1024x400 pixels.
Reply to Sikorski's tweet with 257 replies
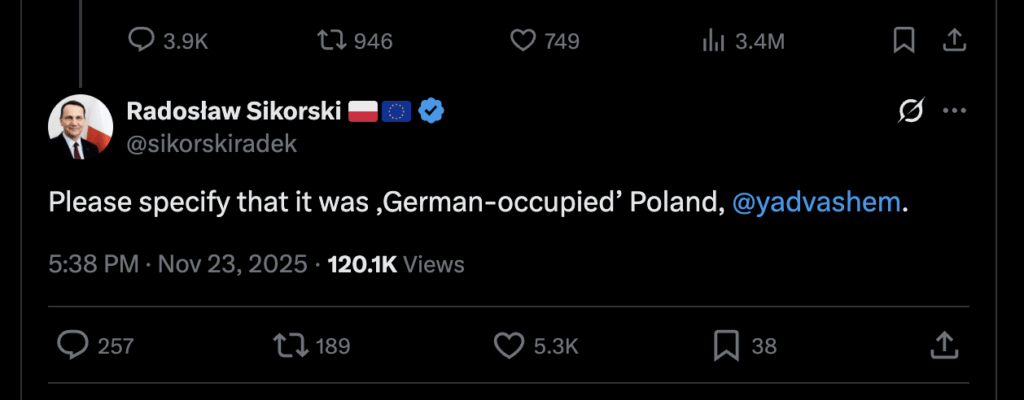[73, 345]
